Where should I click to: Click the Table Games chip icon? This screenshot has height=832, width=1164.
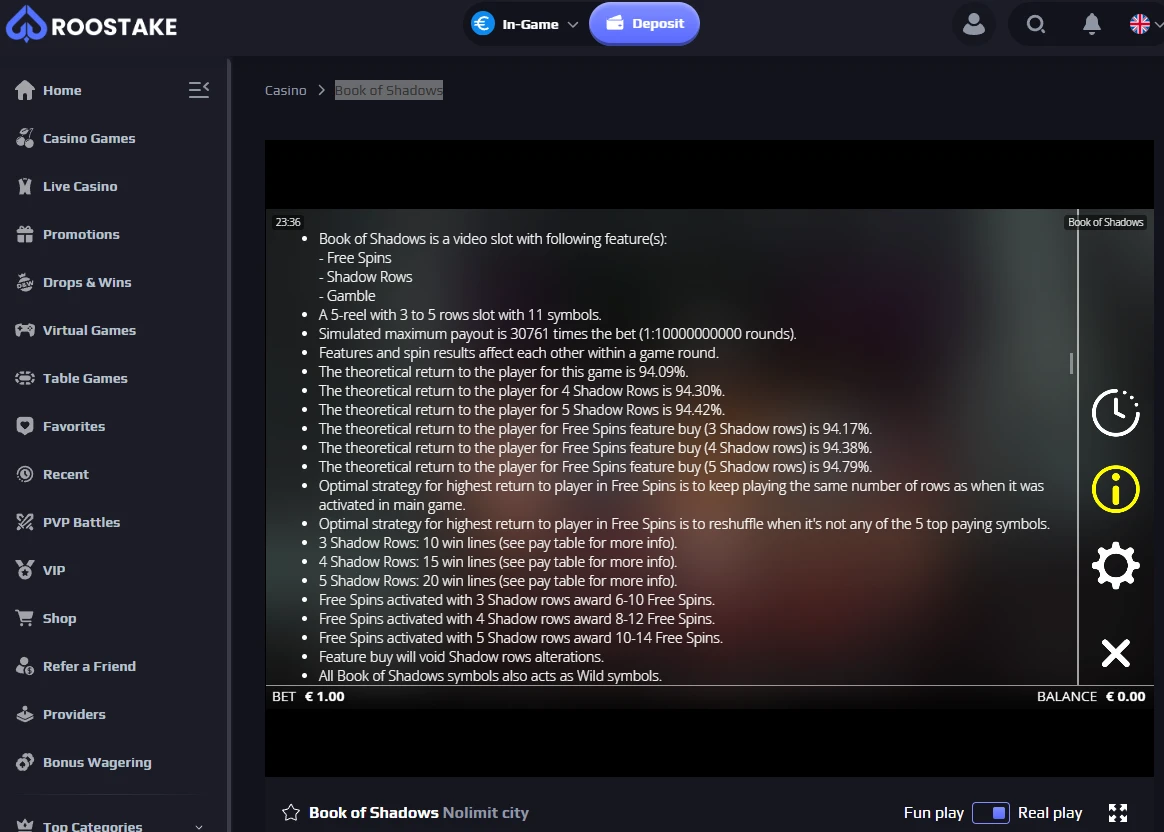tap(24, 379)
